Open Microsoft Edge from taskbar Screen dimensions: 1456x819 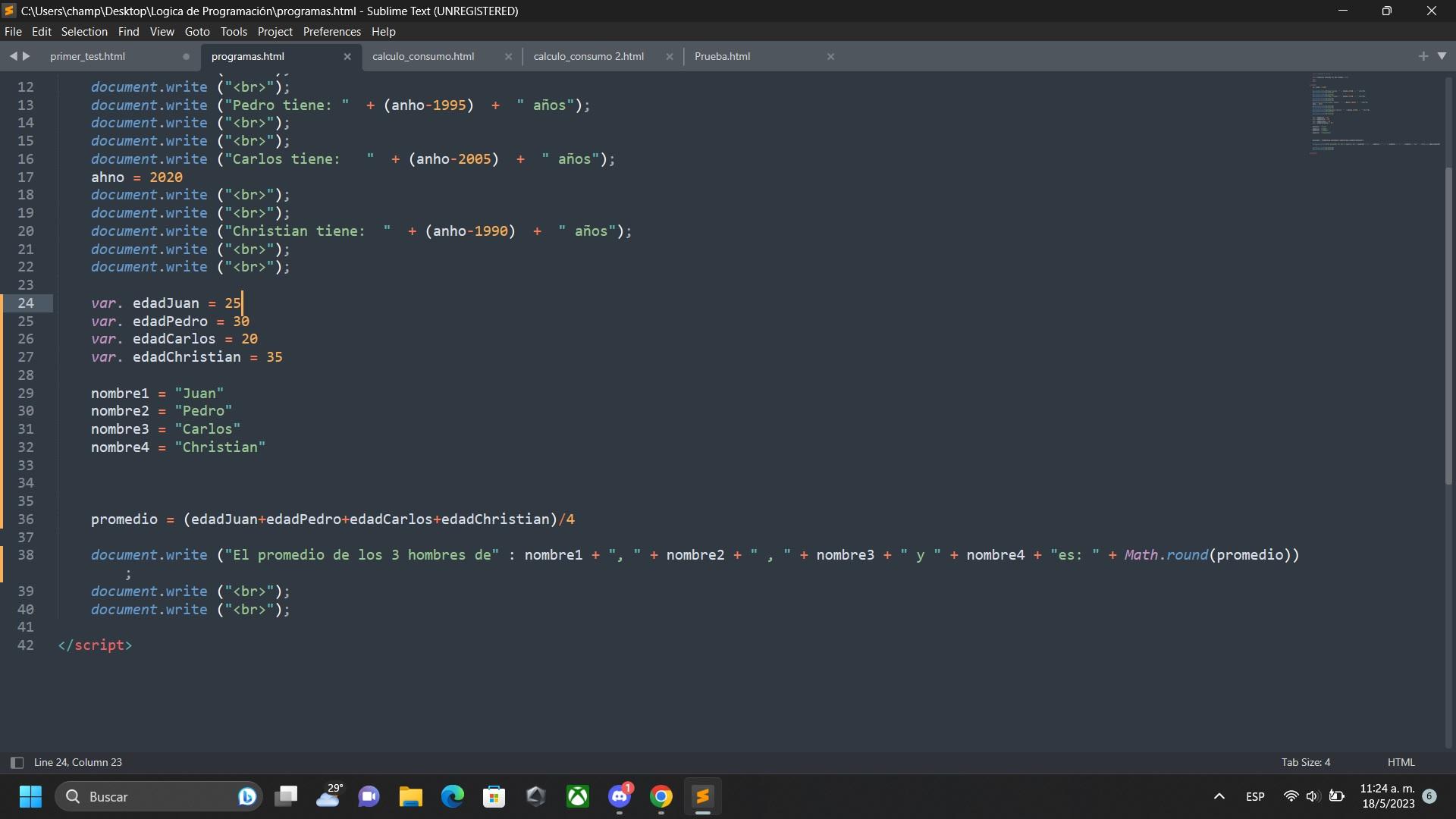click(x=453, y=796)
